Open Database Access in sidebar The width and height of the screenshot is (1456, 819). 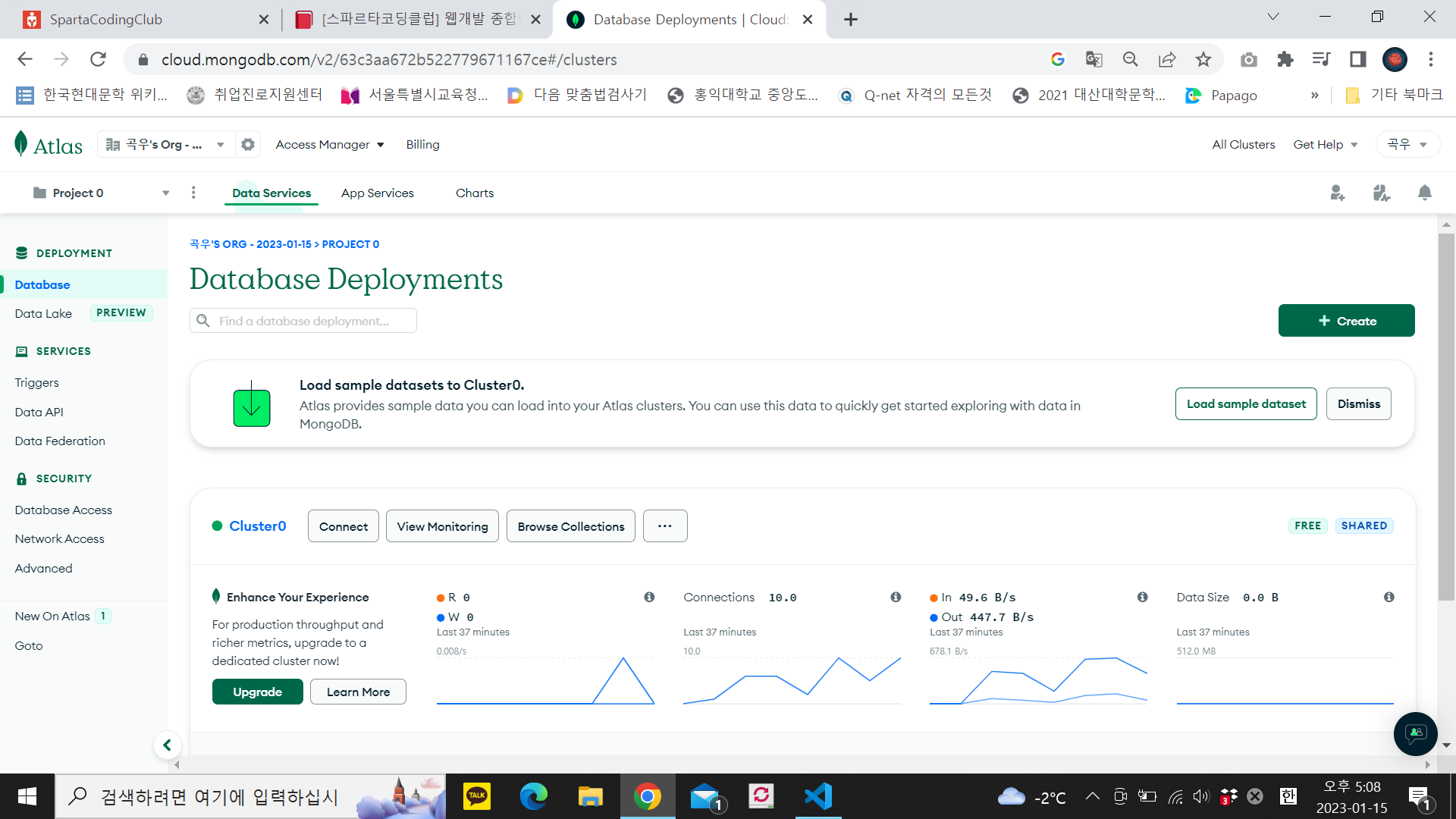(63, 510)
